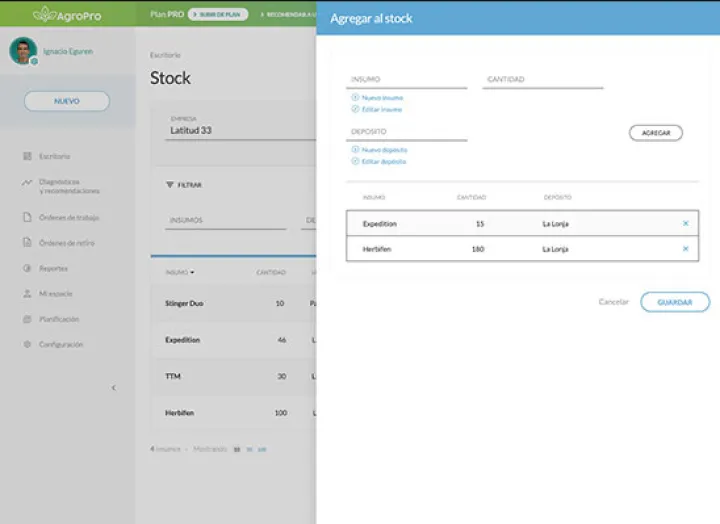Click the funnel icon next to Filtrar
This screenshot has height=524, width=720.
(x=169, y=185)
